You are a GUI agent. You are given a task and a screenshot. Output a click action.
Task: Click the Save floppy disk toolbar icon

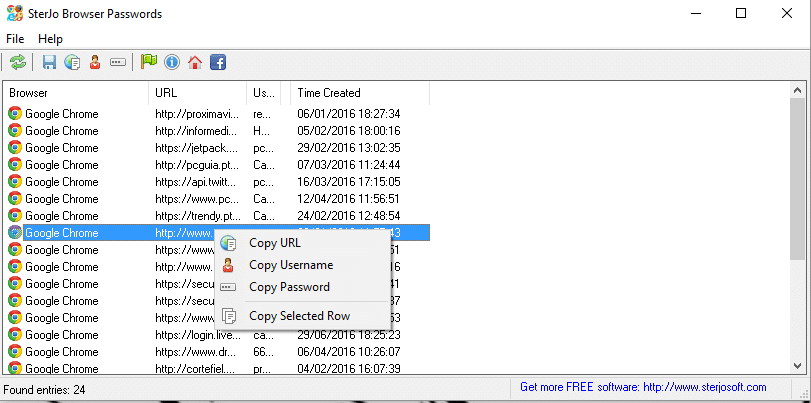click(x=49, y=63)
